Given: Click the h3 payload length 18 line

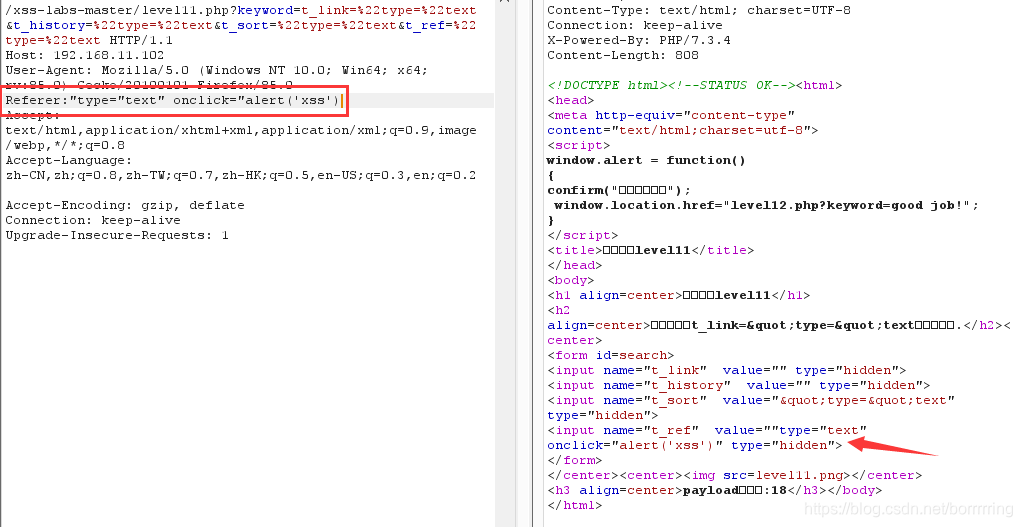Looking at the screenshot, I should pos(714,490).
